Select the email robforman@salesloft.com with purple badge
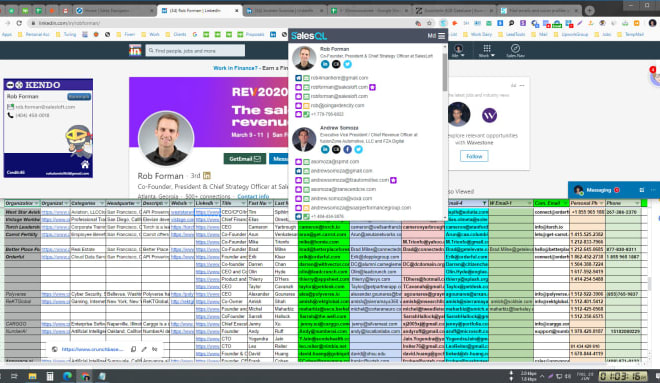Screen dimensions: 660x383 tap(339, 87)
